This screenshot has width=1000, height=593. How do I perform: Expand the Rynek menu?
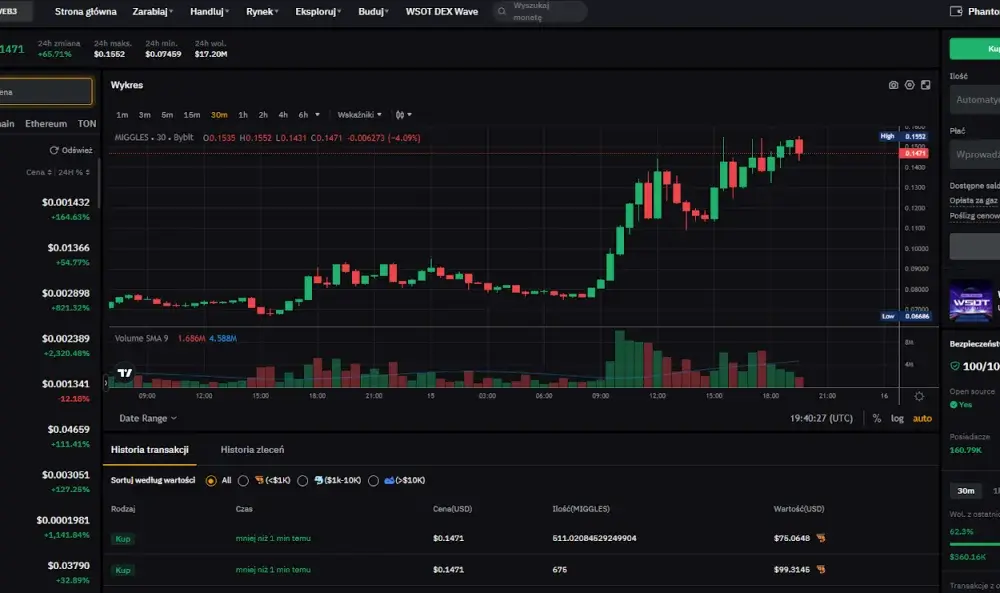click(262, 11)
